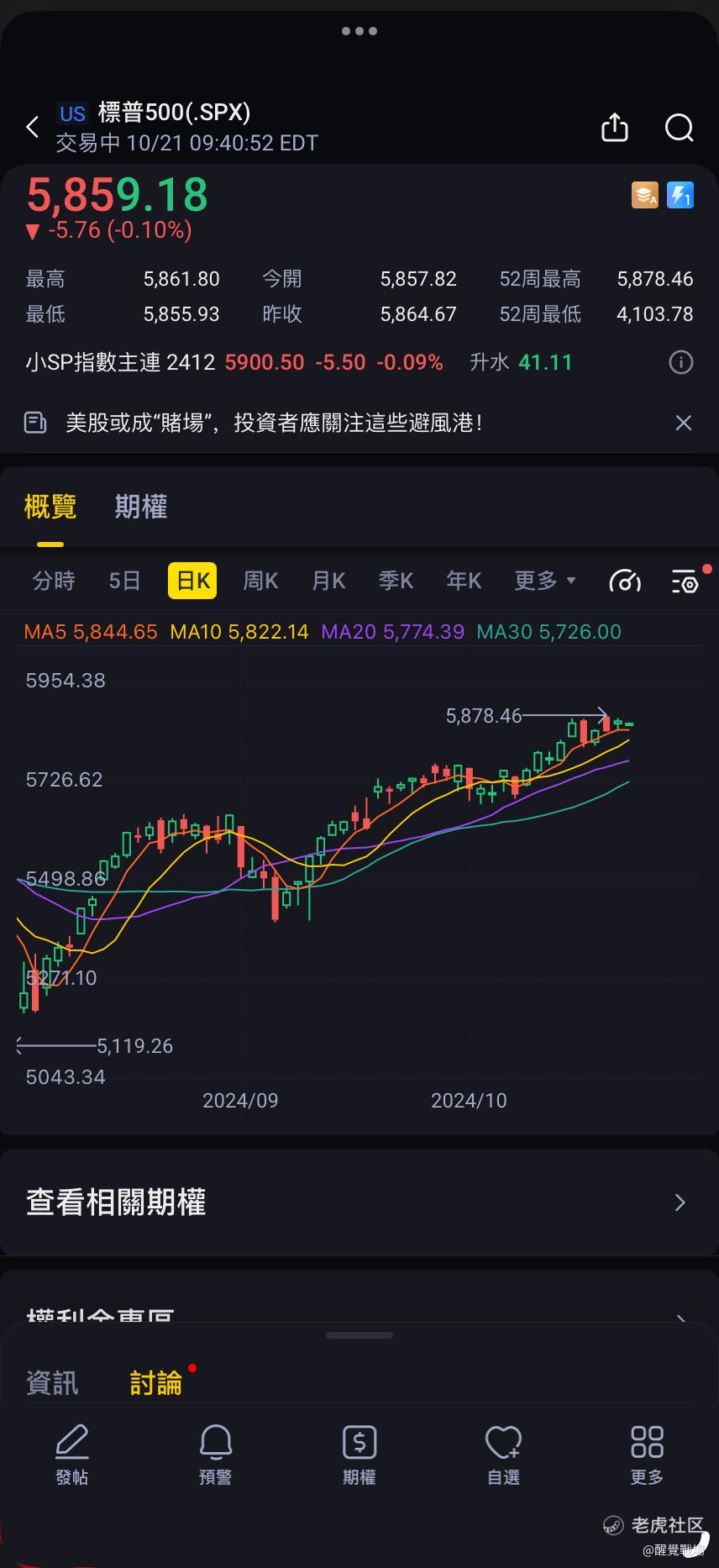Open the news headline about 美股或成賭場

[x=274, y=423]
